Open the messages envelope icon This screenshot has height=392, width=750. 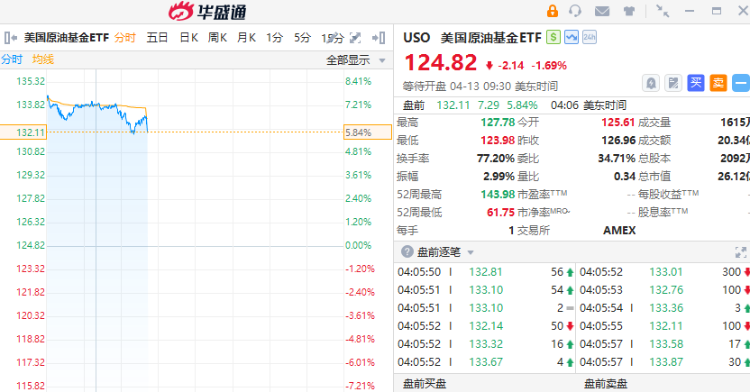pyautogui.click(x=602, y=11)
